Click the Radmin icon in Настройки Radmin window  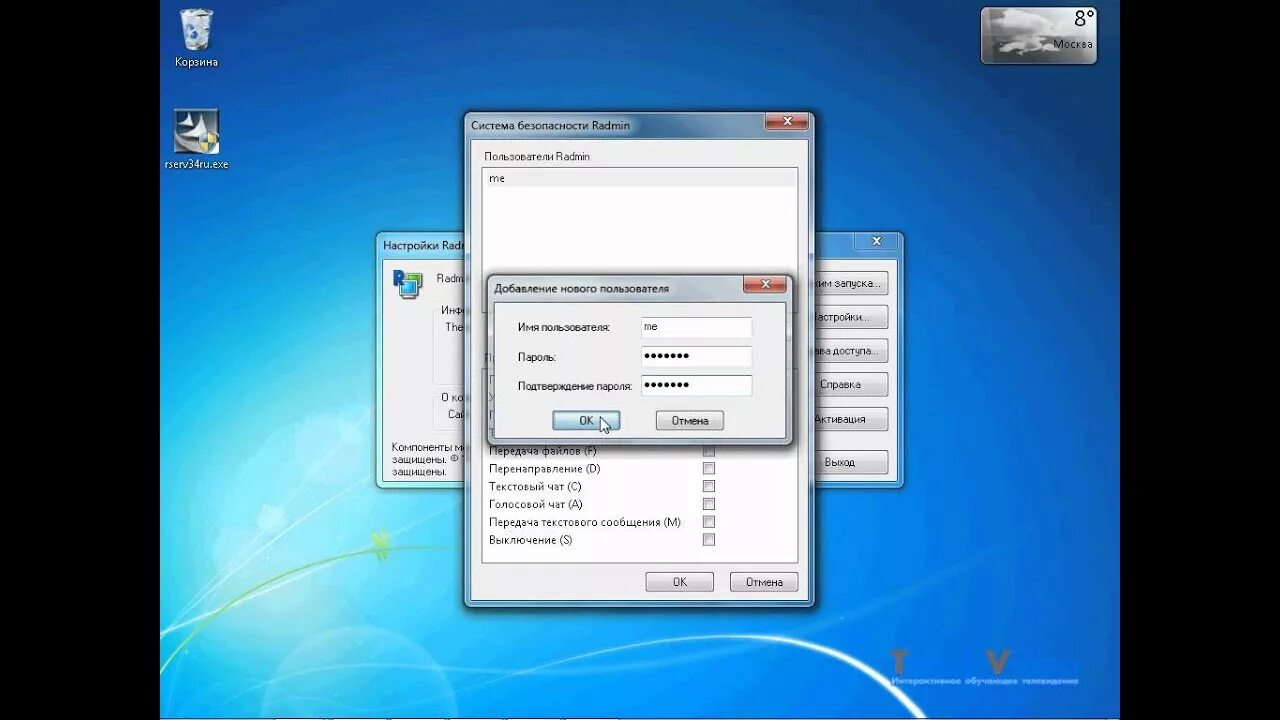[407, 284]
